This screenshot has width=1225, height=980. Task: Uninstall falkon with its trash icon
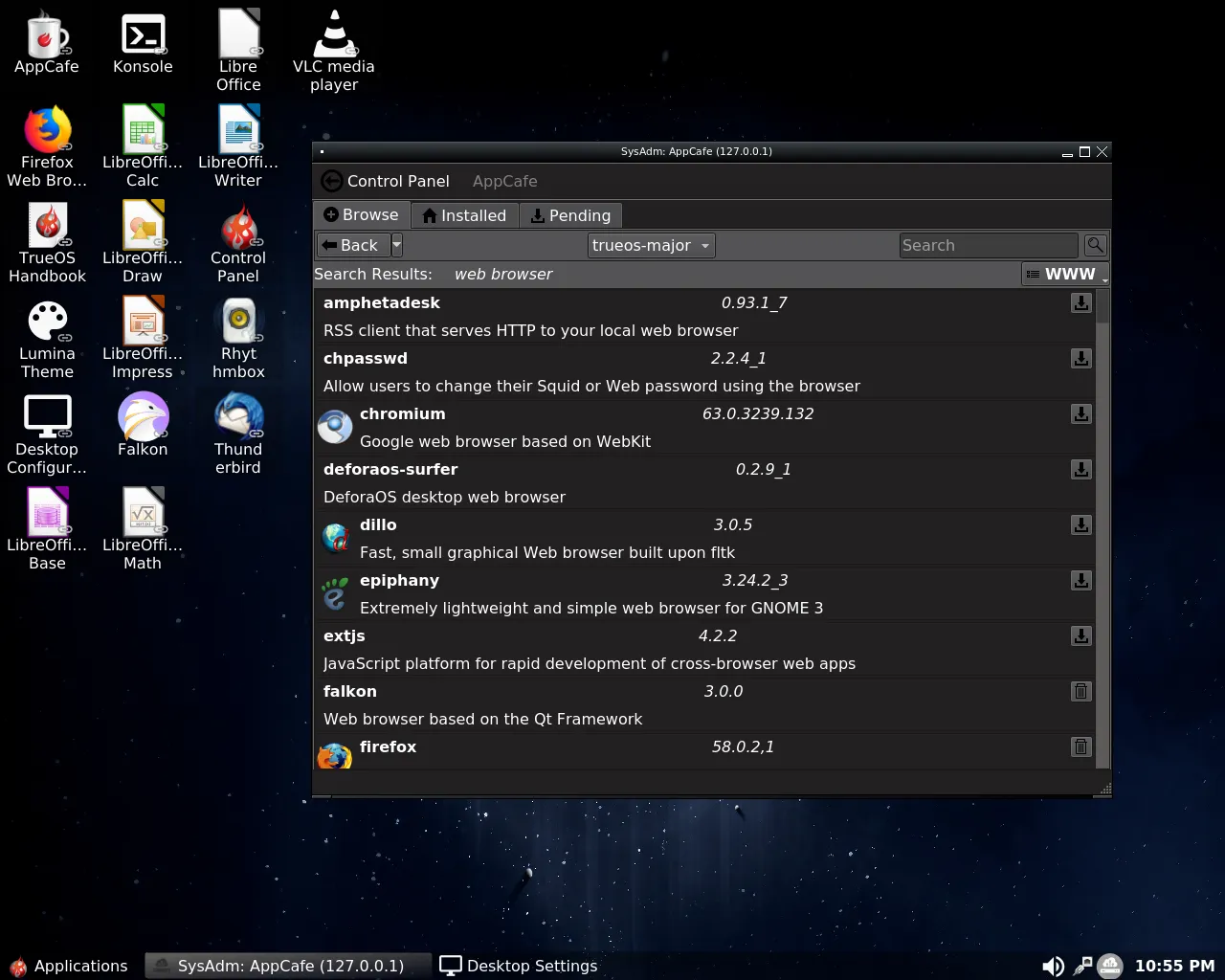(1080, 692)
